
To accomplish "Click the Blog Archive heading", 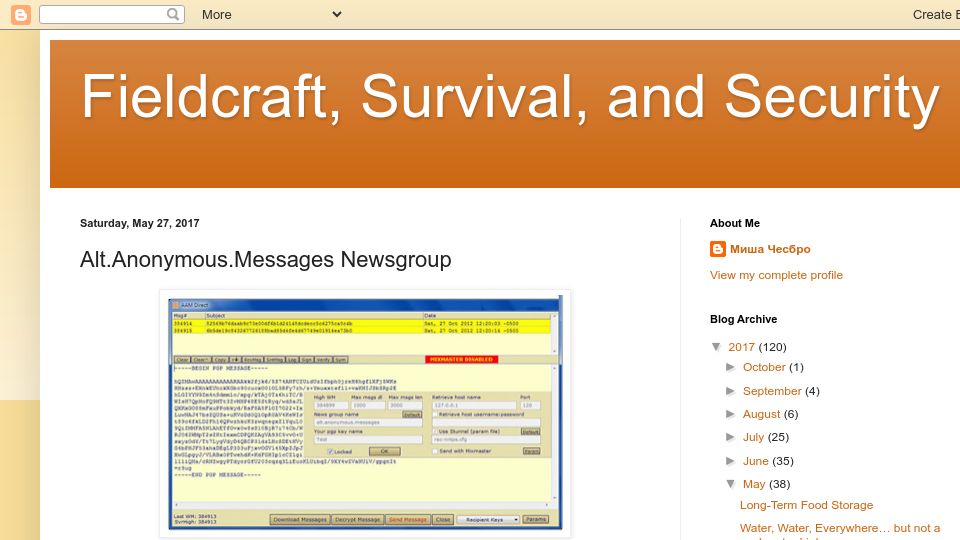I will point(743,320).
